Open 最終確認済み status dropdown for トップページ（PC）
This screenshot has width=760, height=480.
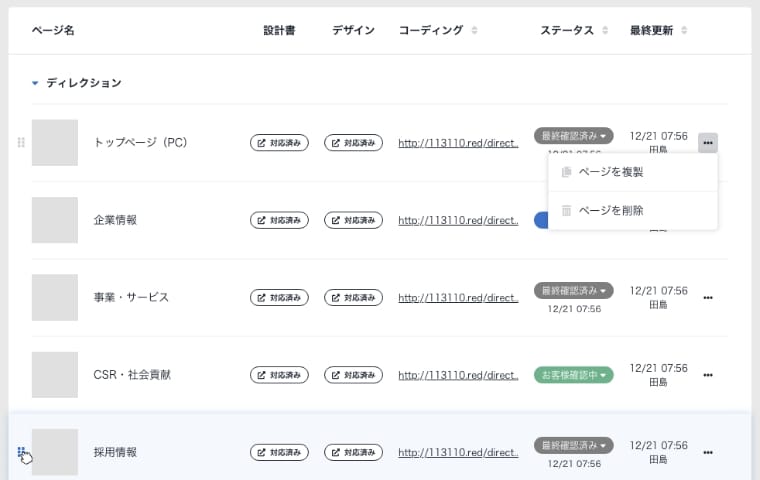574,135
